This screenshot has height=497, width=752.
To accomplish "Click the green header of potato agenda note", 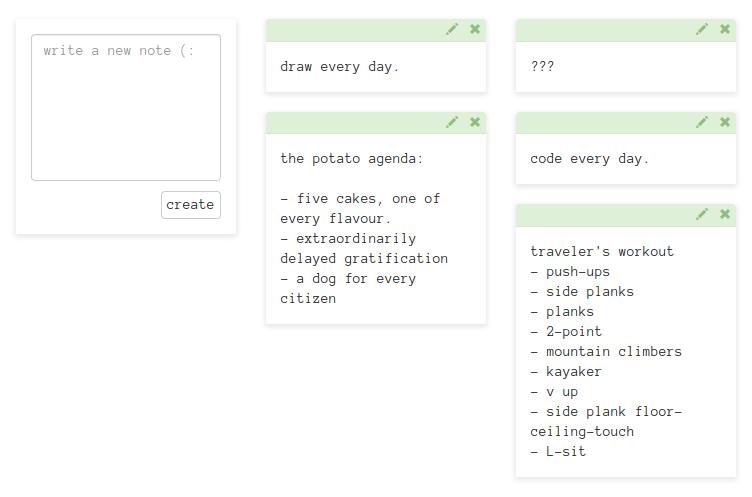I will tap(376, 123).
